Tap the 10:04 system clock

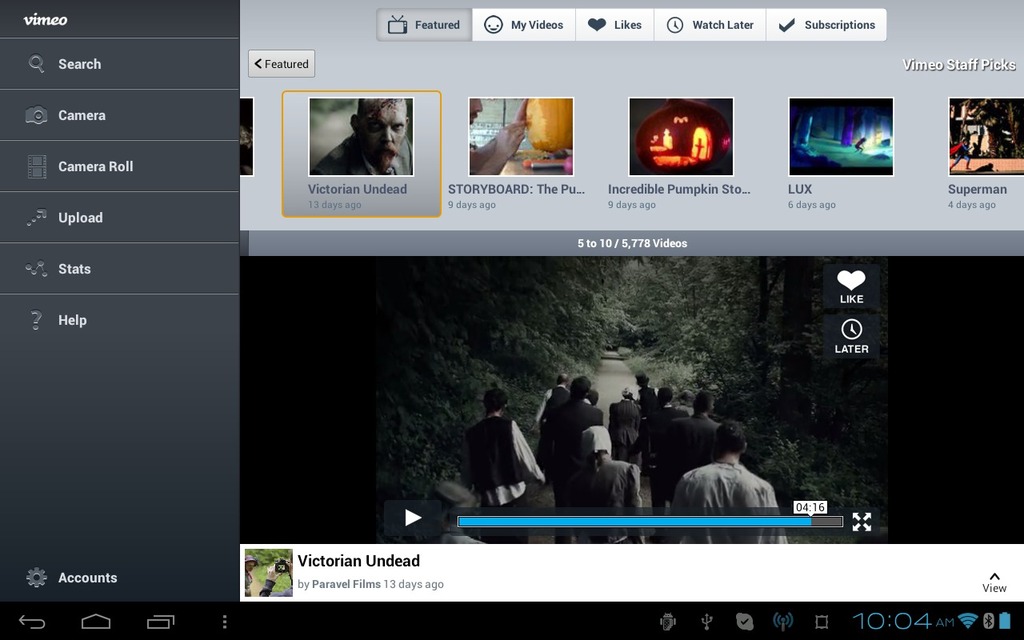click(903, 621)
